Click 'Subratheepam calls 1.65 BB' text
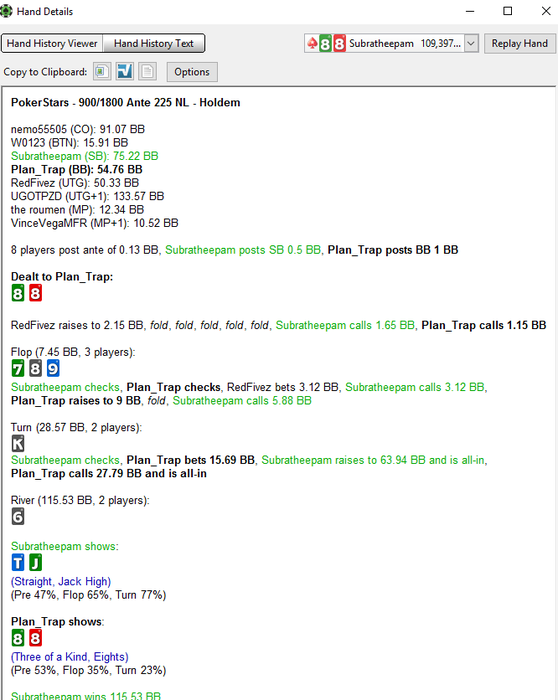This screenshot has width=558, height=700. click(345, 325)
